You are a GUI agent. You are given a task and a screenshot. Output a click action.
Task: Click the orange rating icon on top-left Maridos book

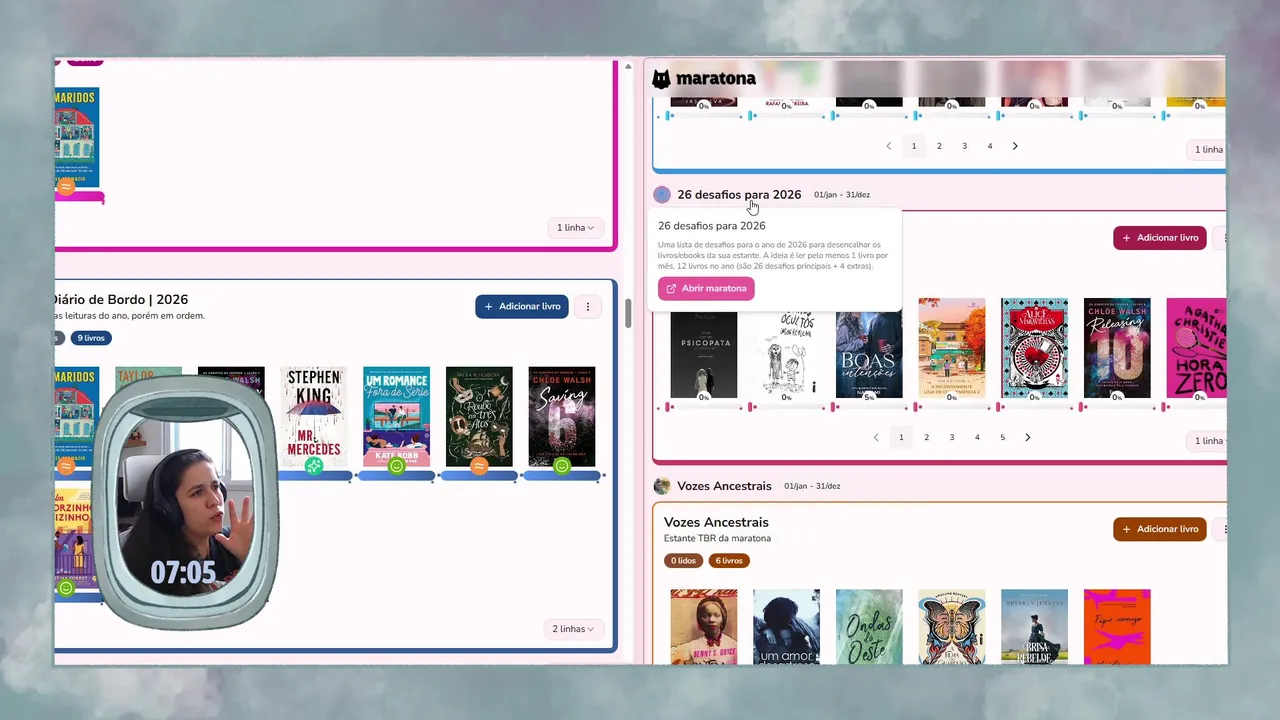[x=66, y=187]
